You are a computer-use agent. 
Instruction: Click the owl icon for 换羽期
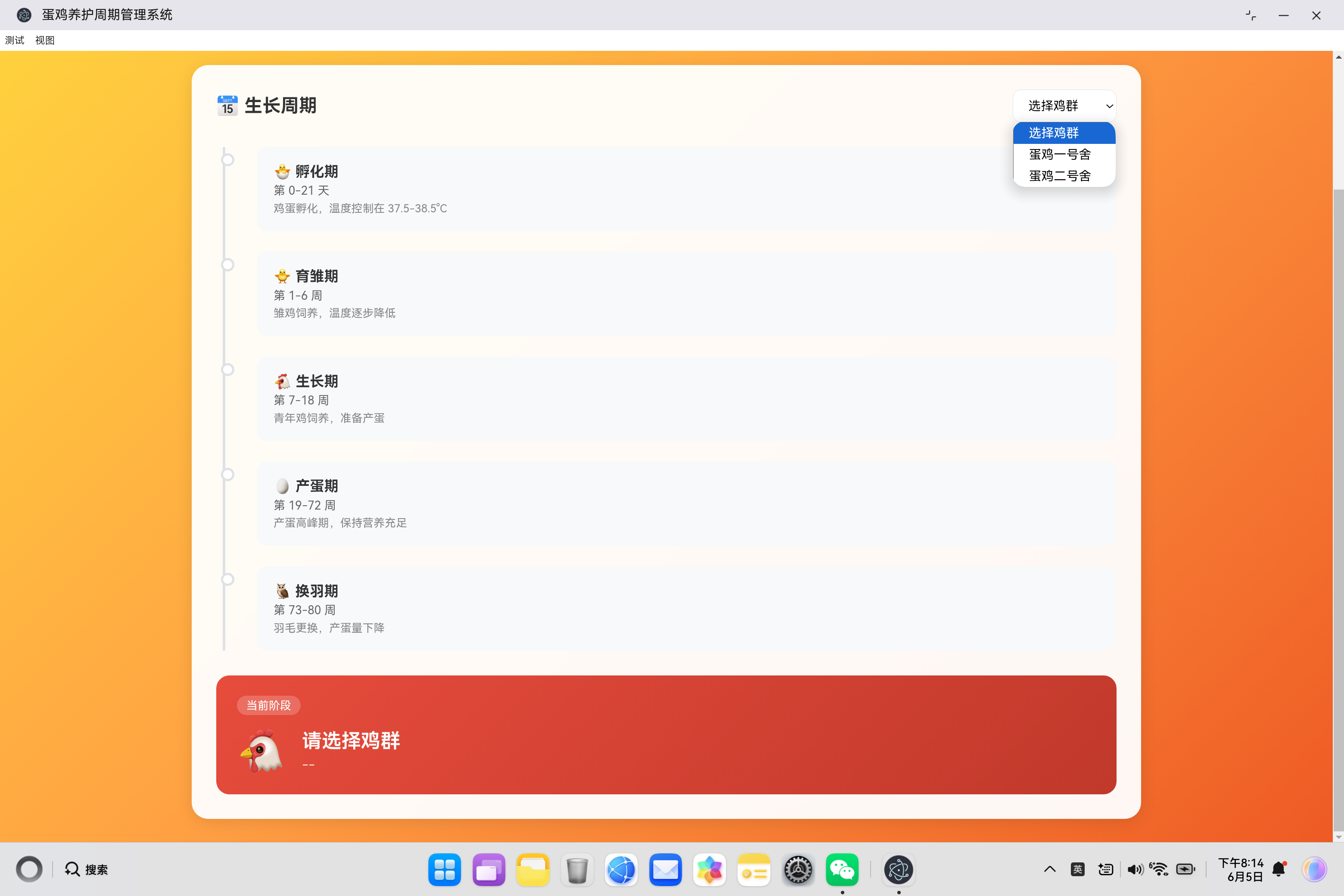pos(282,591)
